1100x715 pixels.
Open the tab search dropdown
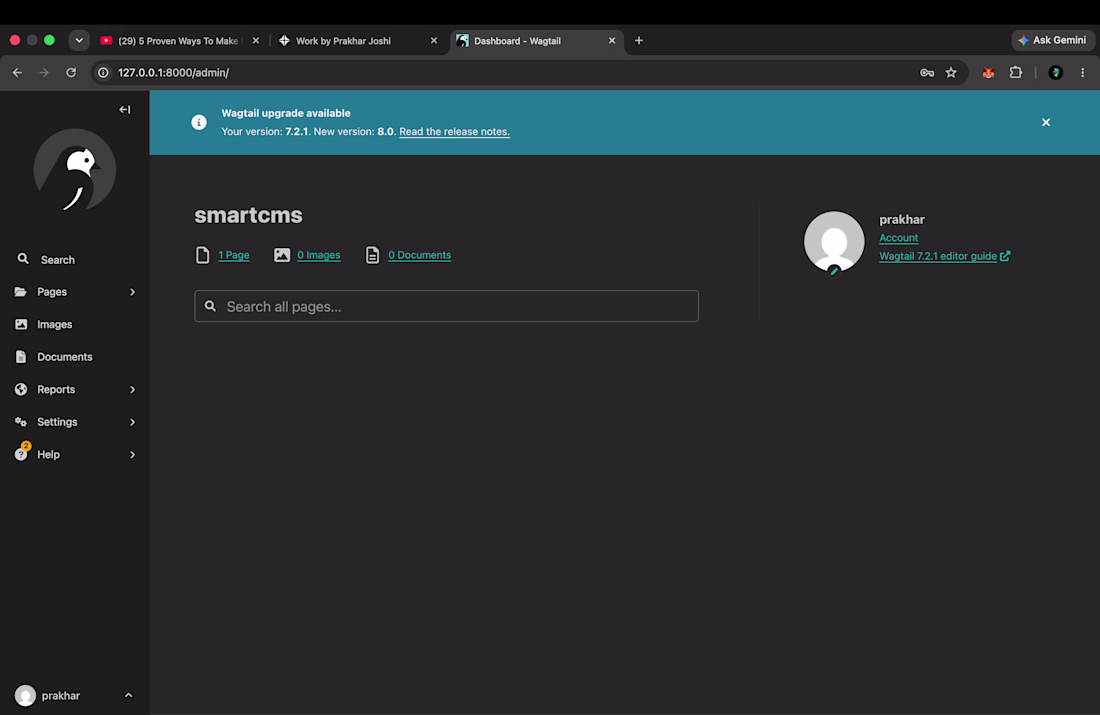click(79, 41)
